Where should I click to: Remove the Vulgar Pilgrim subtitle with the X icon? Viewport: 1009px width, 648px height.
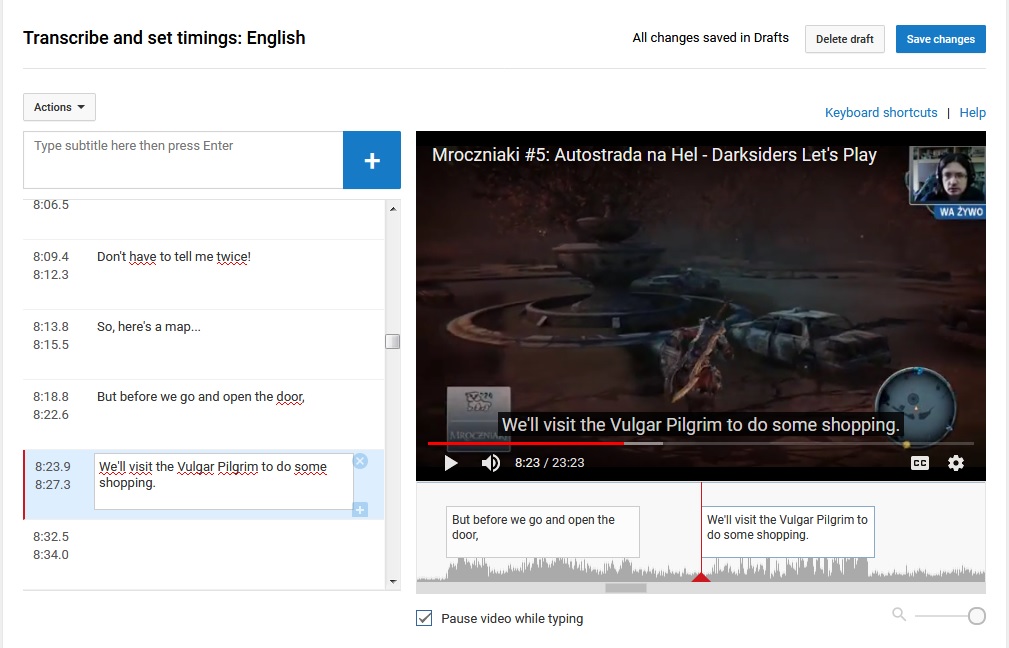pos(360,461)
